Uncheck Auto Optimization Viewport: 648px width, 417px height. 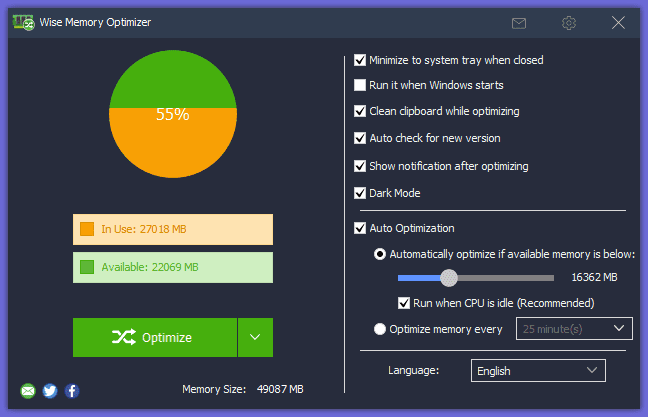tap(360, 228)
